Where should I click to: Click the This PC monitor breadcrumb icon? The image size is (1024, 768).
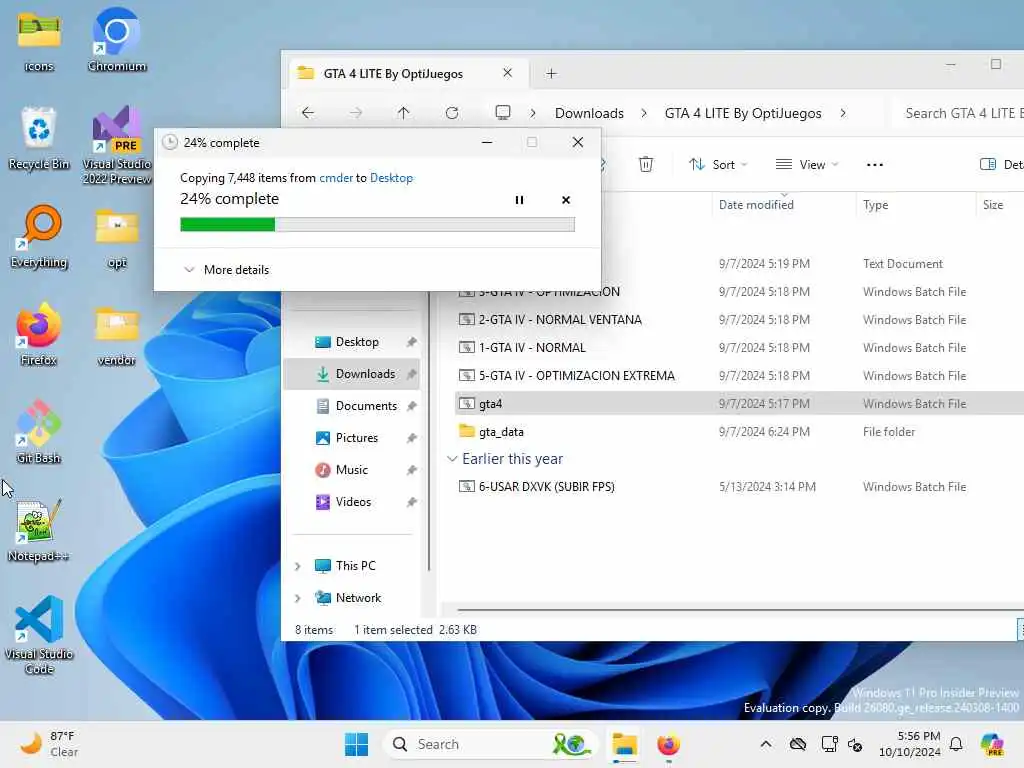pyautogui.click(x=503, y=113)
